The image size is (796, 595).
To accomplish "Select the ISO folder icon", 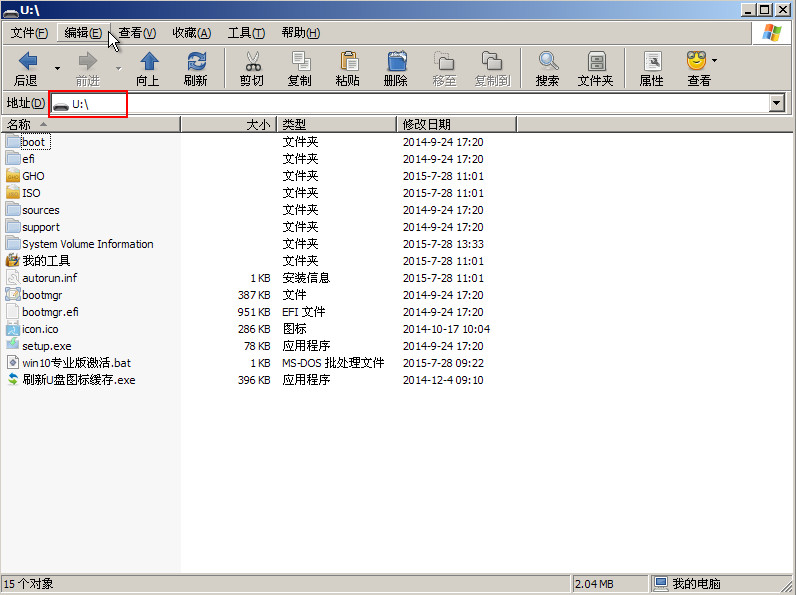I will pos(13,192).
